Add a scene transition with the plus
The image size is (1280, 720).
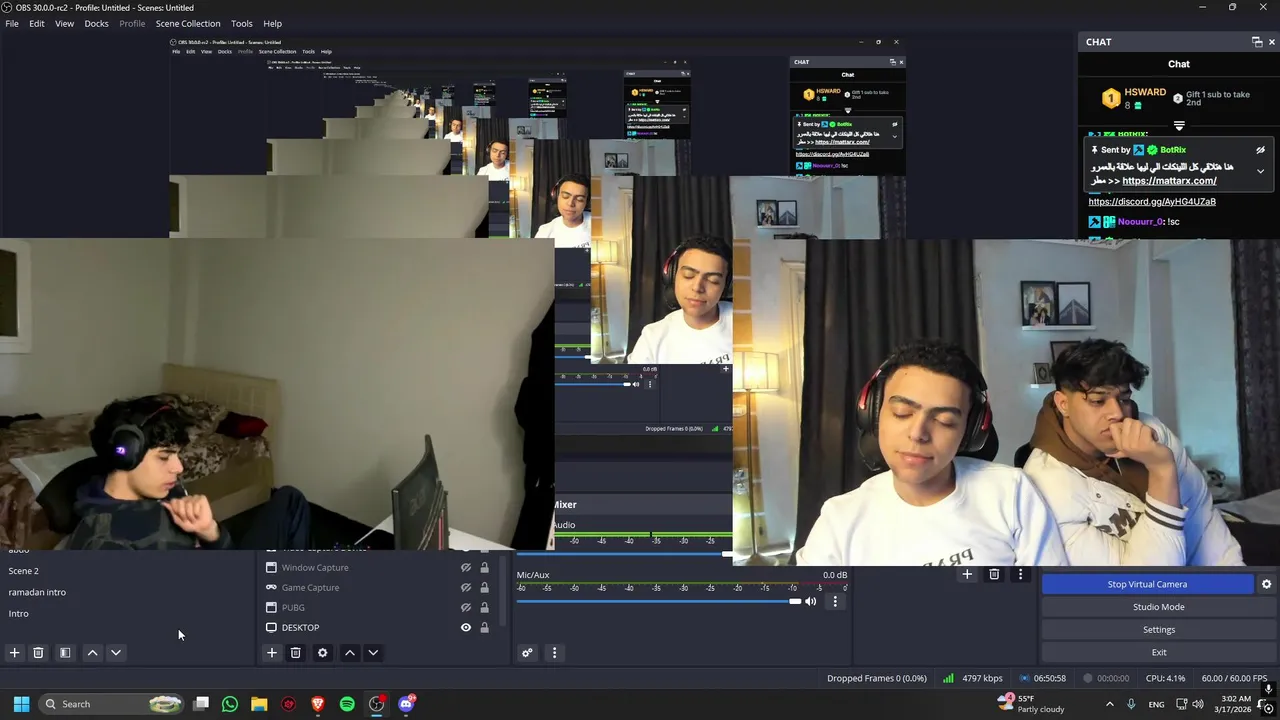click(x=967, y=574)
